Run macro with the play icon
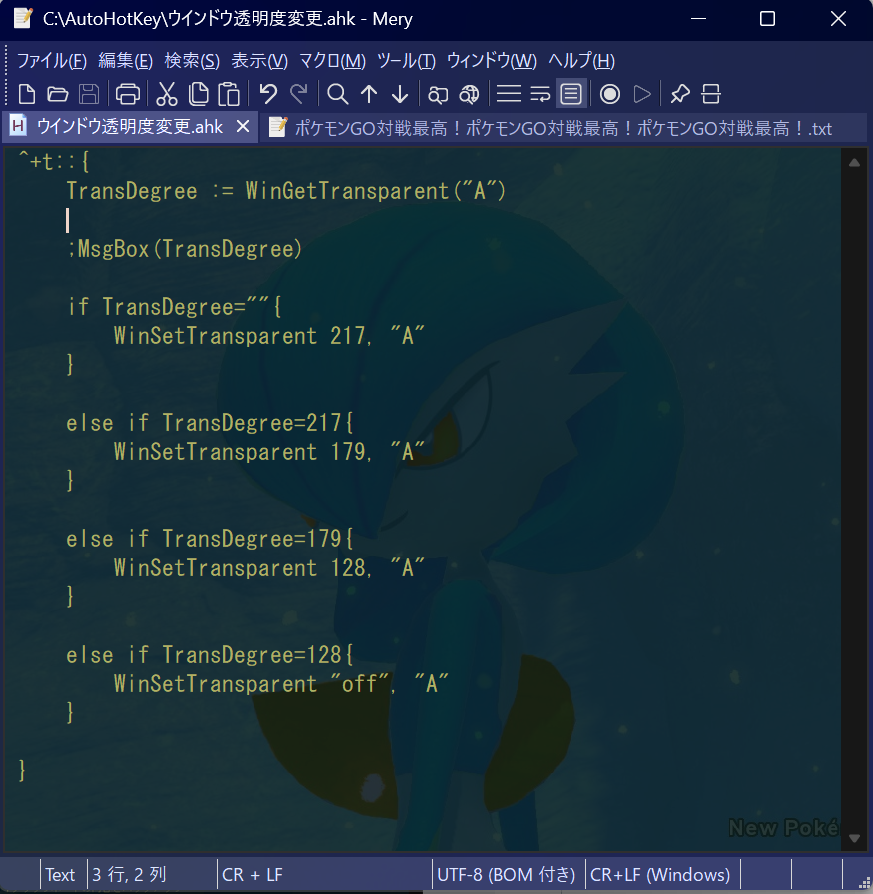This screenshot has width=873, height=894. pos(641,94)
